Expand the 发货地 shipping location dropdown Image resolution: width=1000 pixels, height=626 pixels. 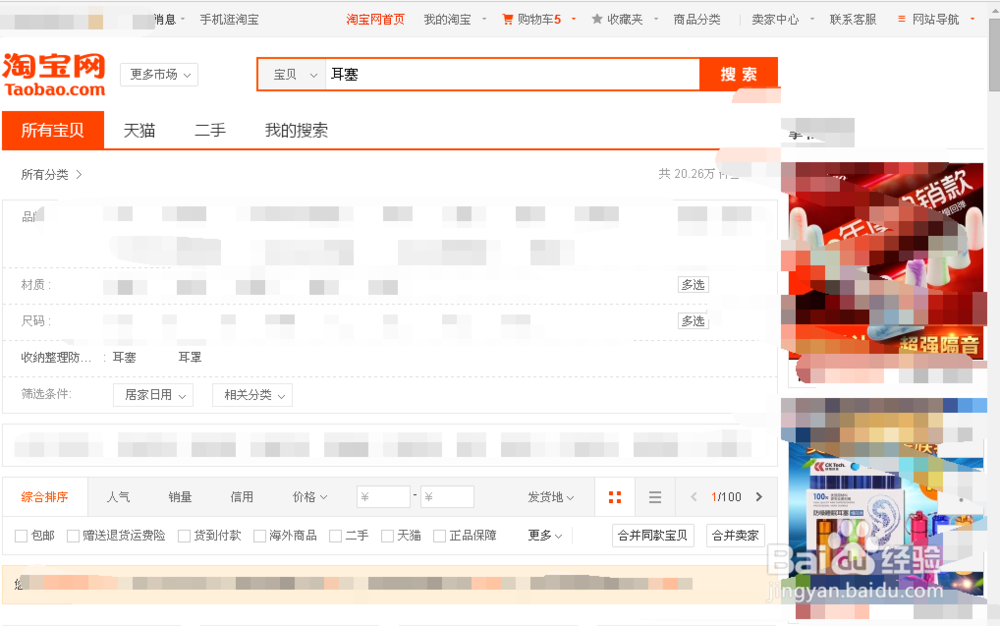[x=550, y=496]
